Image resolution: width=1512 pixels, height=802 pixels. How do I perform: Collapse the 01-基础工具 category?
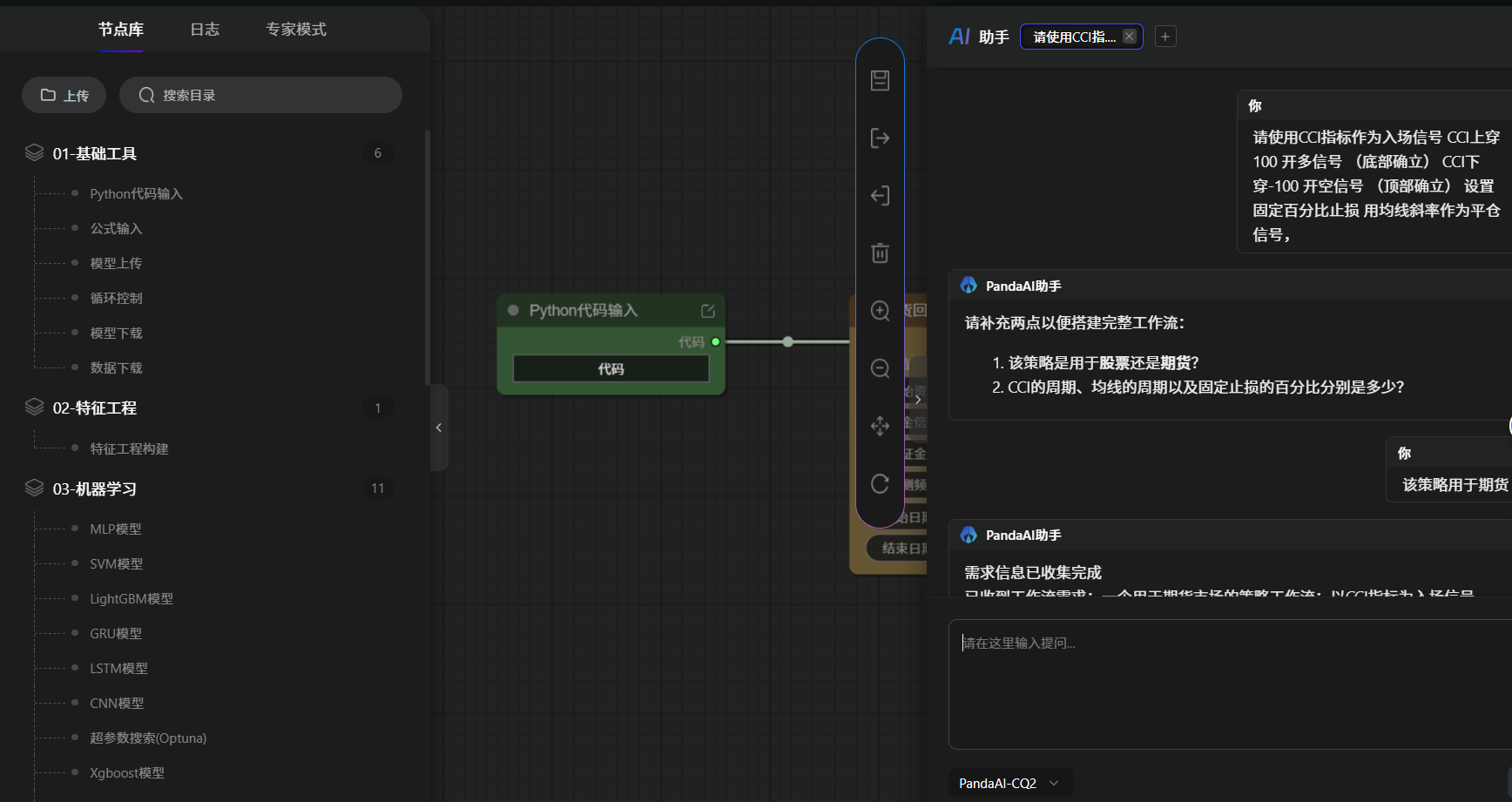(95, 153)
